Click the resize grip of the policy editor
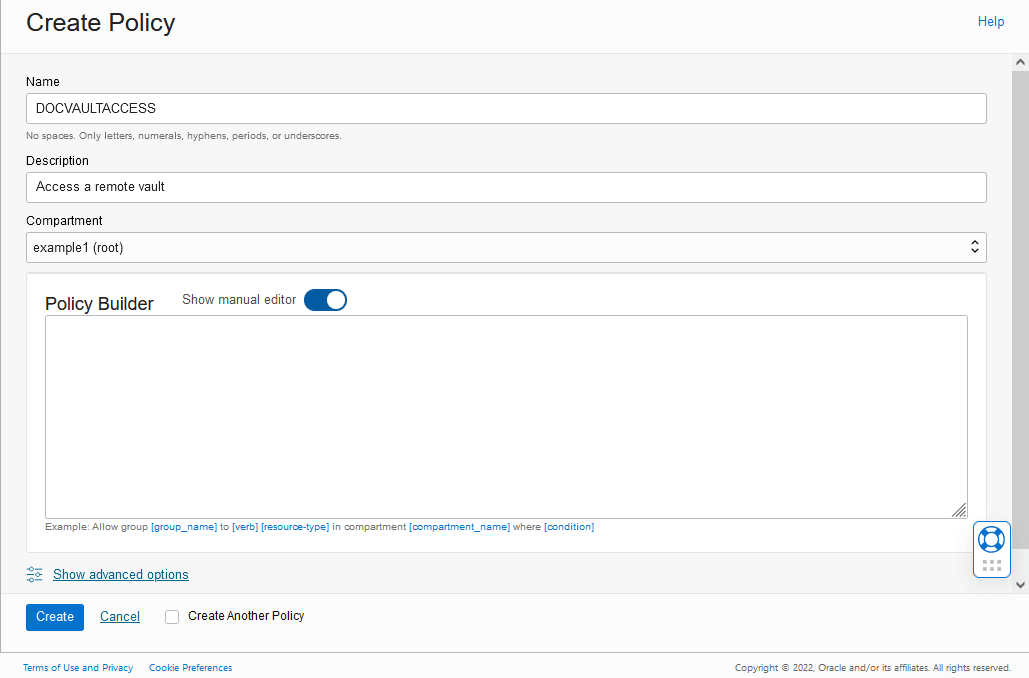Image resolution: width=1029 pixels, height=678 pixels. tap(960, 510)
